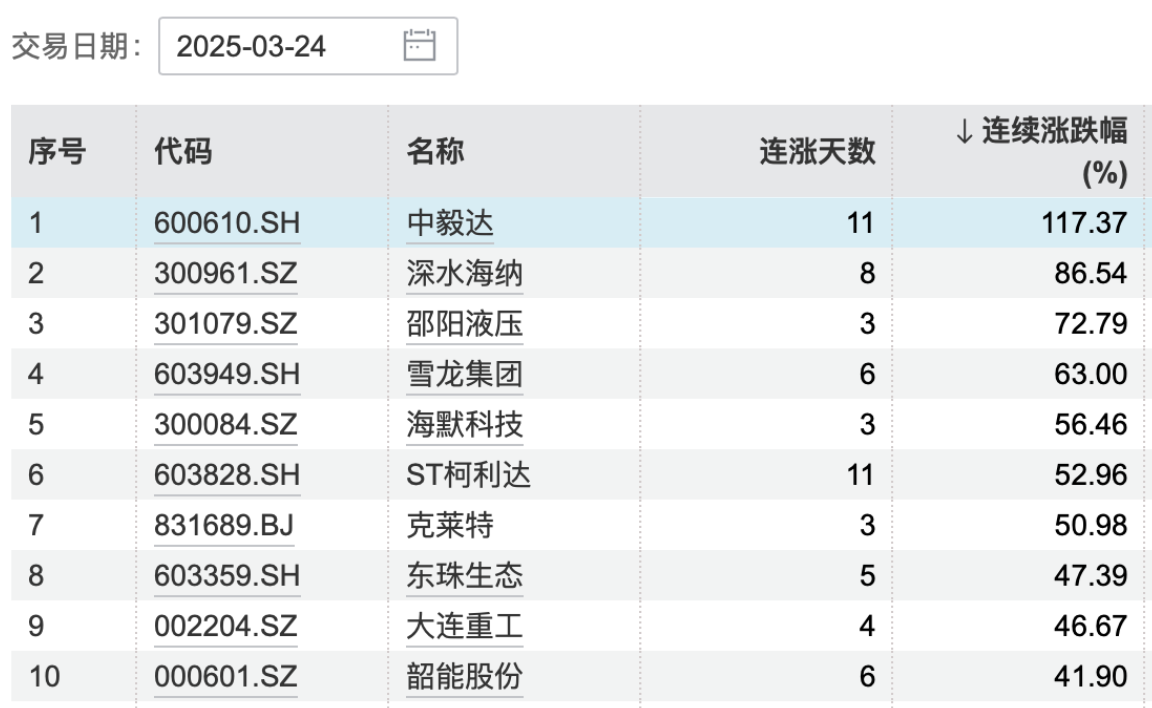Open 中毅达 stock name link
1152x708 pixels.
click(x=450, y=224)
